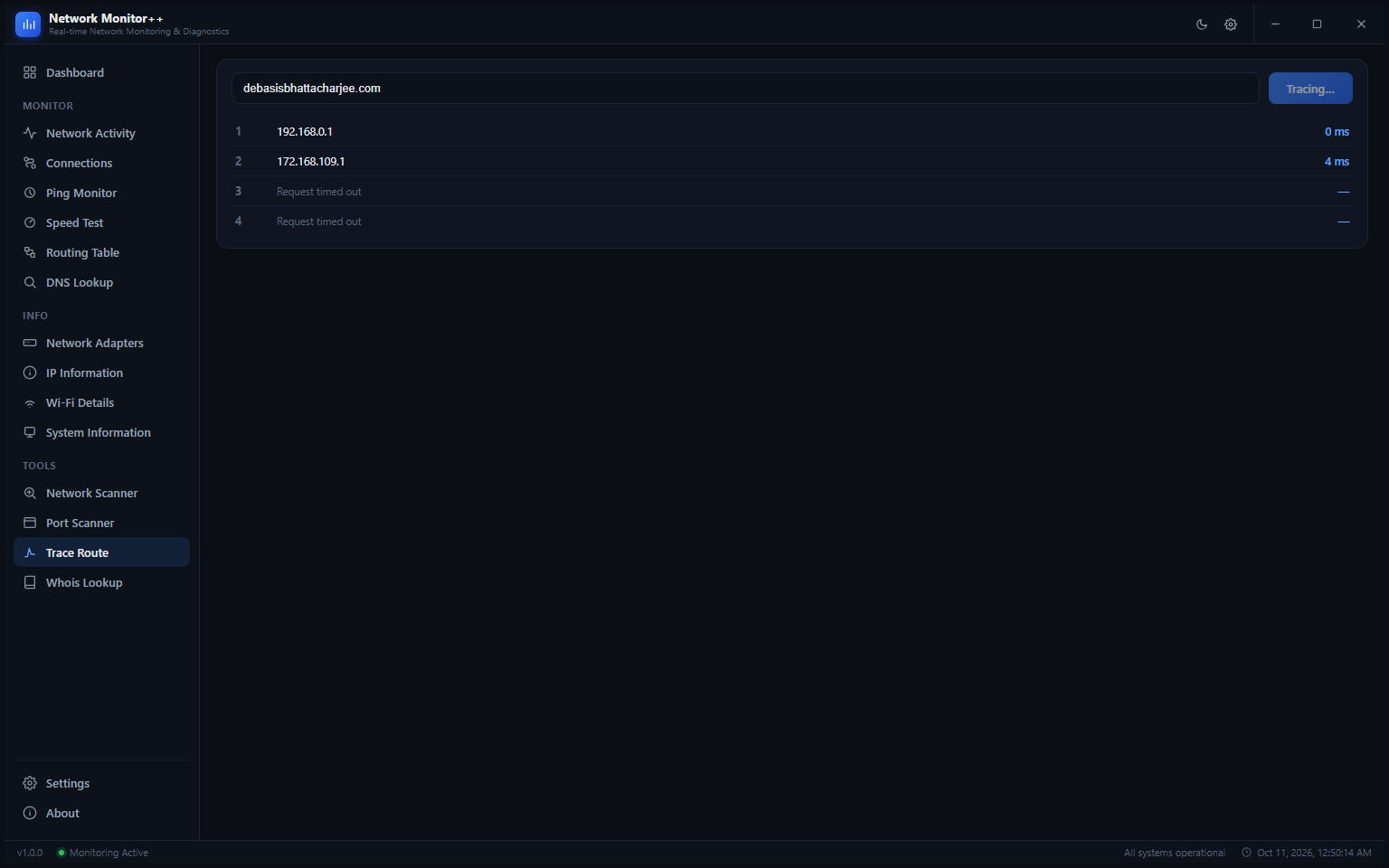The width and height of the screenshot is (1389, 868).
Task: Switch to Ping Monitor
Action: point(101,193)
